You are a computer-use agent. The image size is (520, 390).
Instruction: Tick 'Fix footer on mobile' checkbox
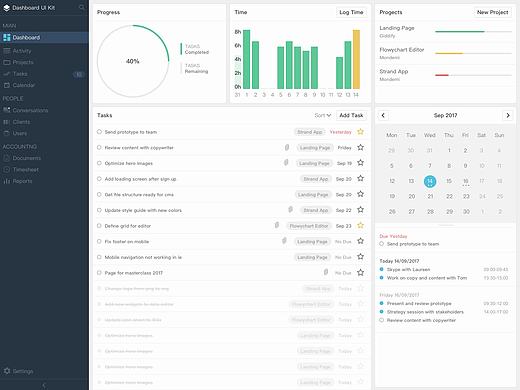coord(99,241)
